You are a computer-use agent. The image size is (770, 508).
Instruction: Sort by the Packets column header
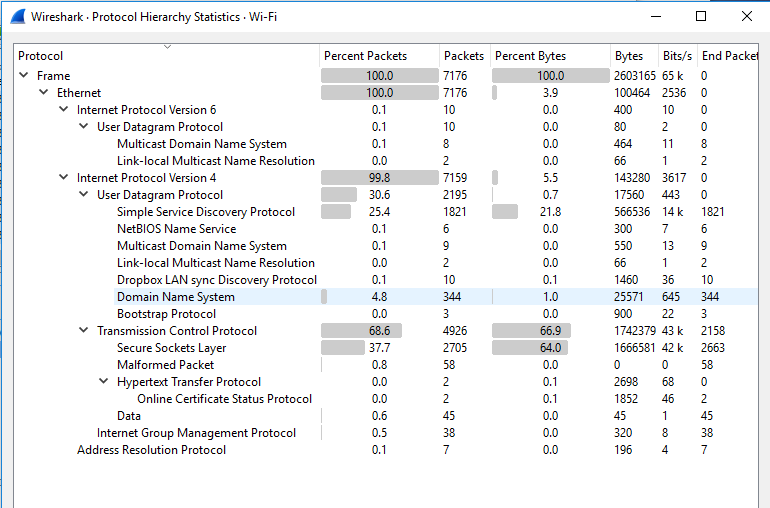tap(465, 56)
